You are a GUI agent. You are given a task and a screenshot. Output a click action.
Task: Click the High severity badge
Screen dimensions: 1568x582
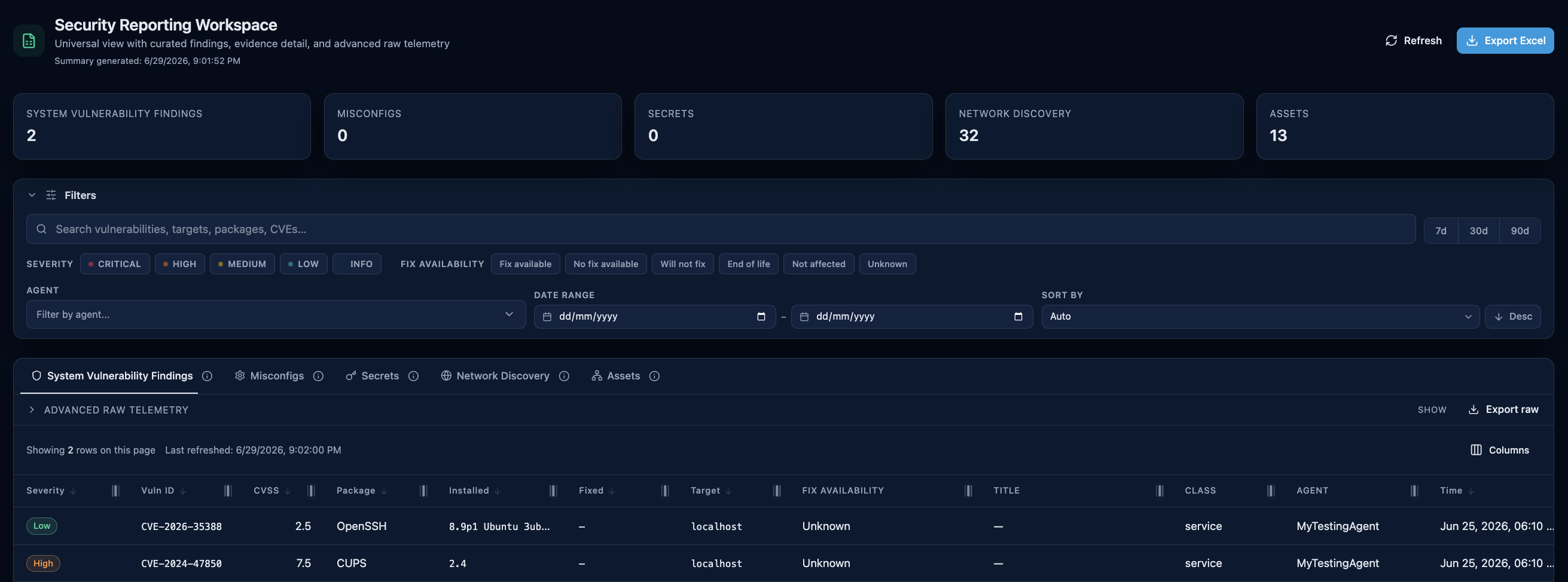(x=42, y=563)
